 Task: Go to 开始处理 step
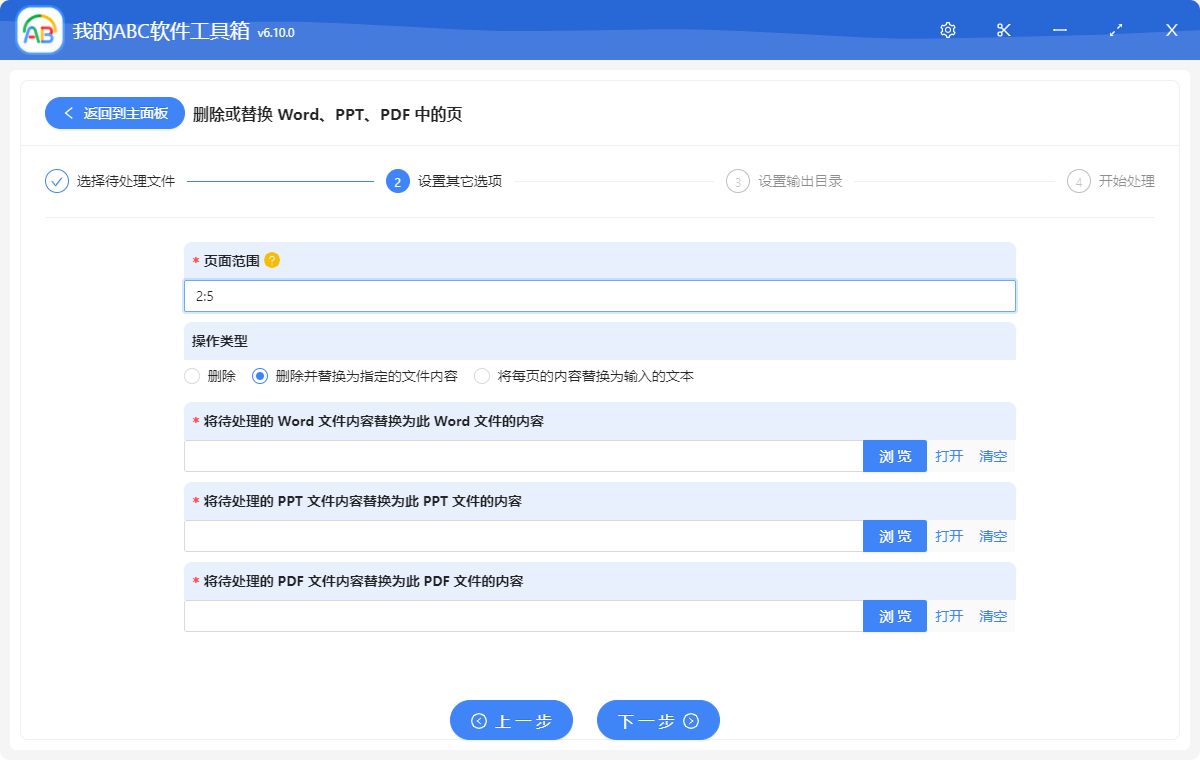point(1126,181)
